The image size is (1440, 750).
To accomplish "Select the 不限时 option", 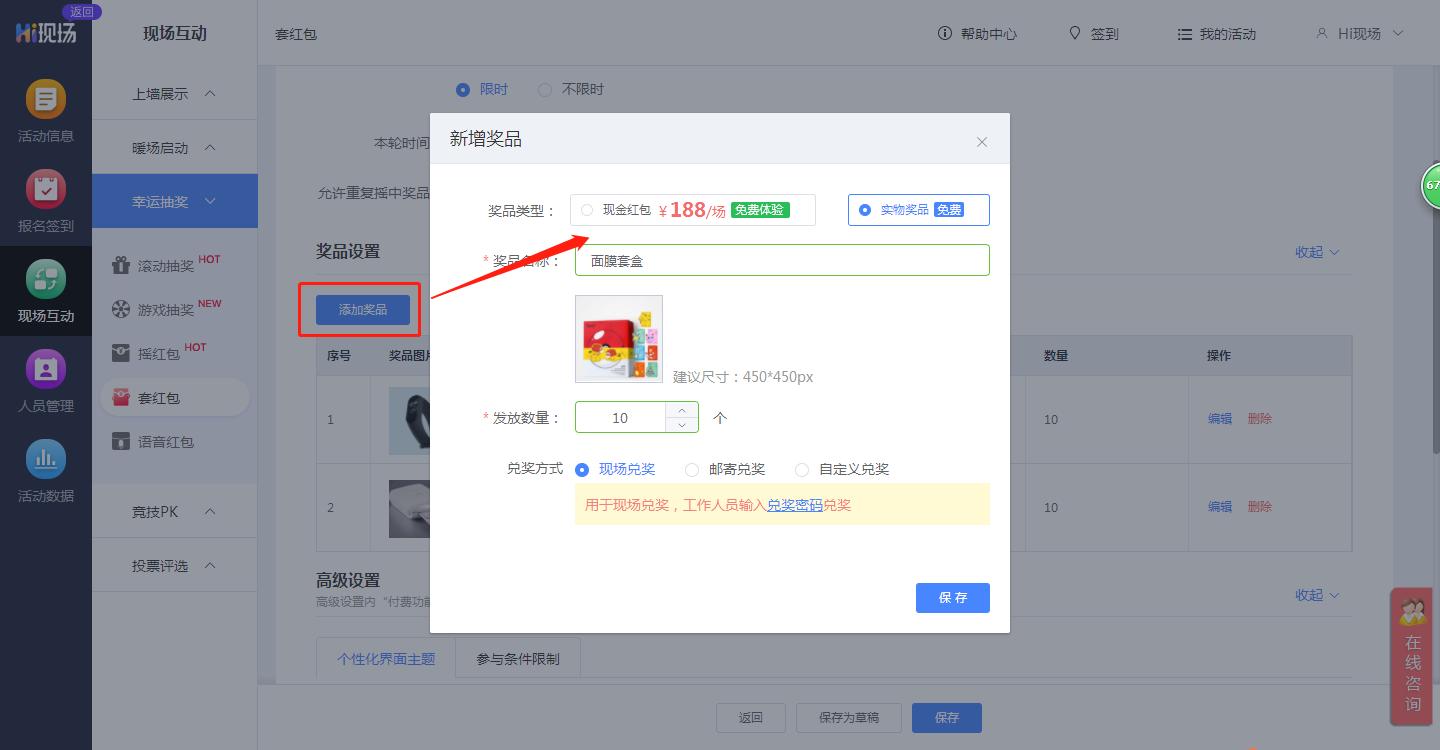I will click(x=545, y=89).
